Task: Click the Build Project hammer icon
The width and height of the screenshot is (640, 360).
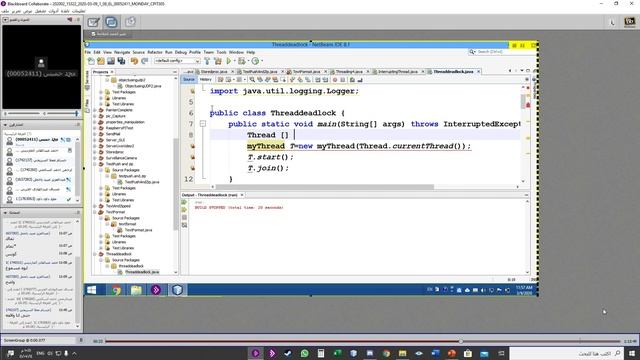Action: point(207,61)
